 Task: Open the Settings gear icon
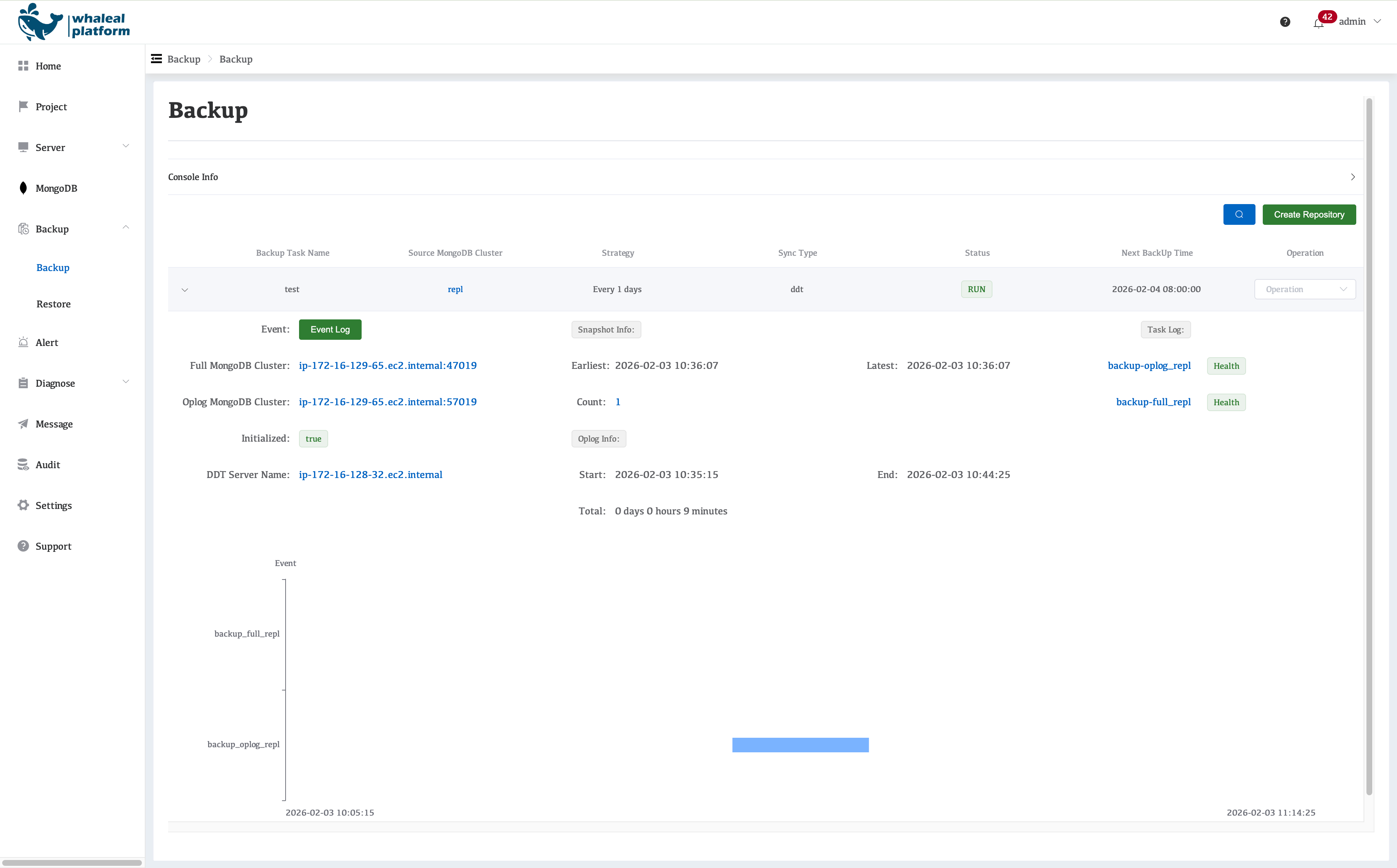pyautogui.click(x=23, y=505)
